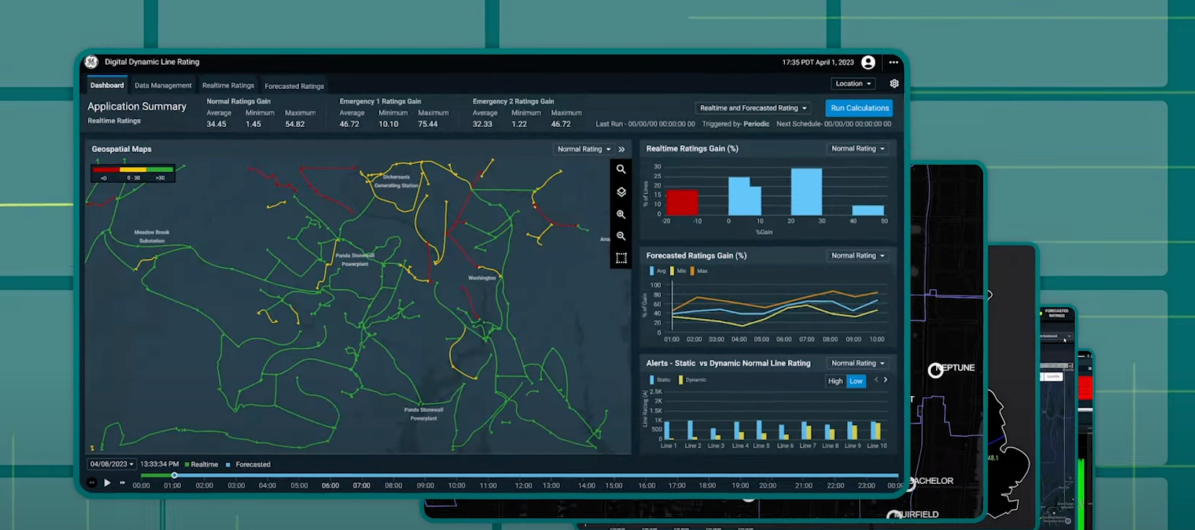1195x530 pixels.
Task: Click the user profile avatar icon
Action: click(868, 63)
